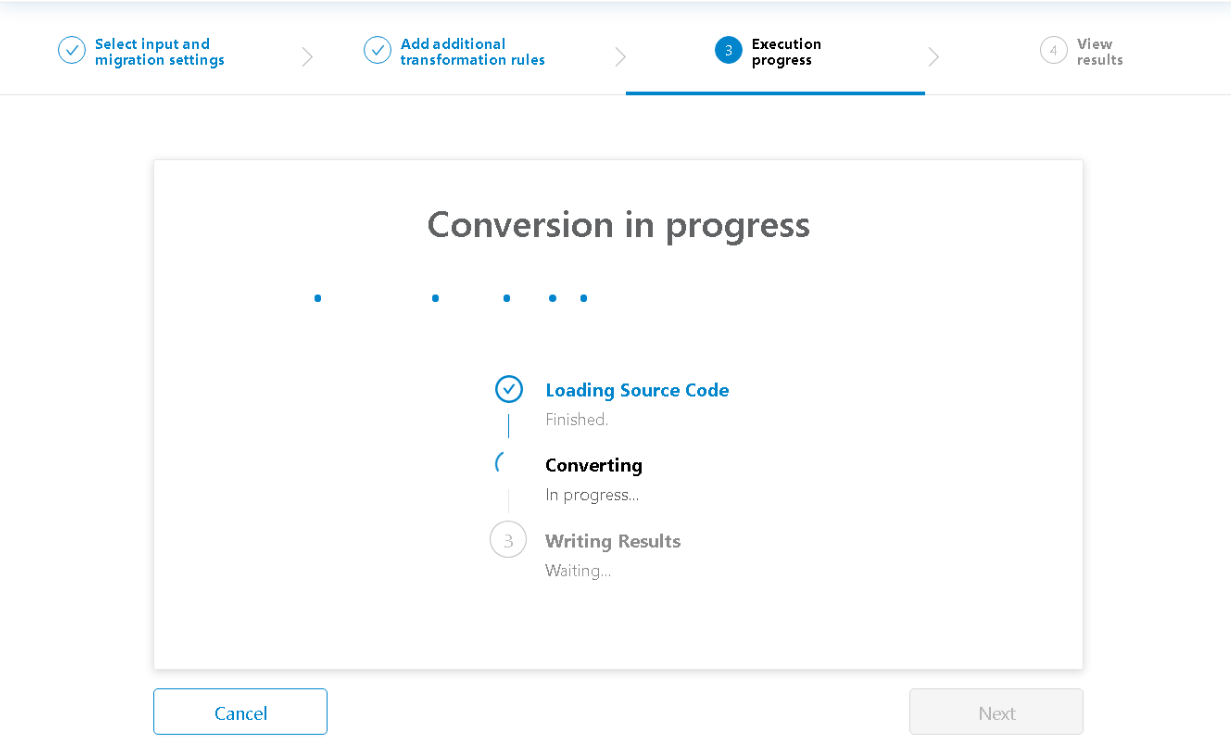Image resolution: width=1231 pixels, height=750 pixels.
Task: Click the step 3 circle icon
Action: [728, 50]
